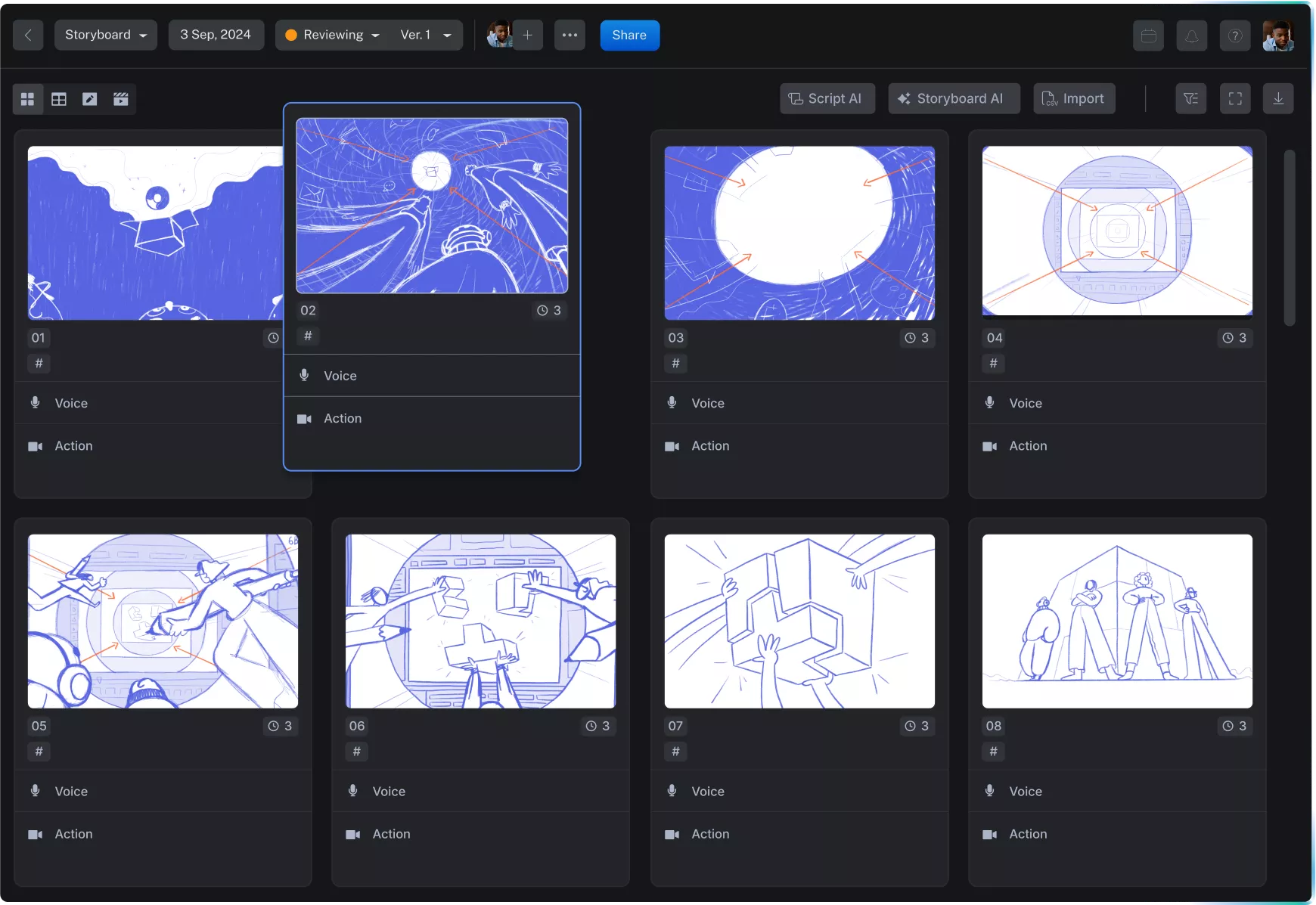Click the blue Share button

629,35
